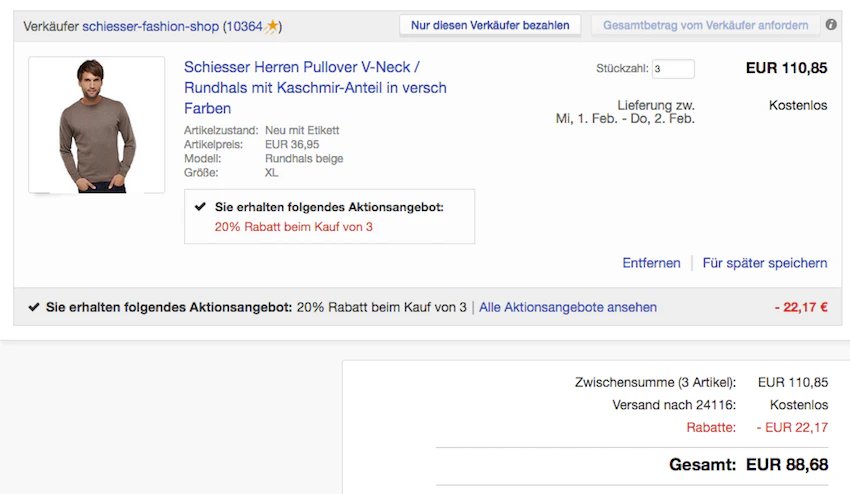
Task: Click the info icon beside Gesamtbetrag button
Action: [830, 24]
